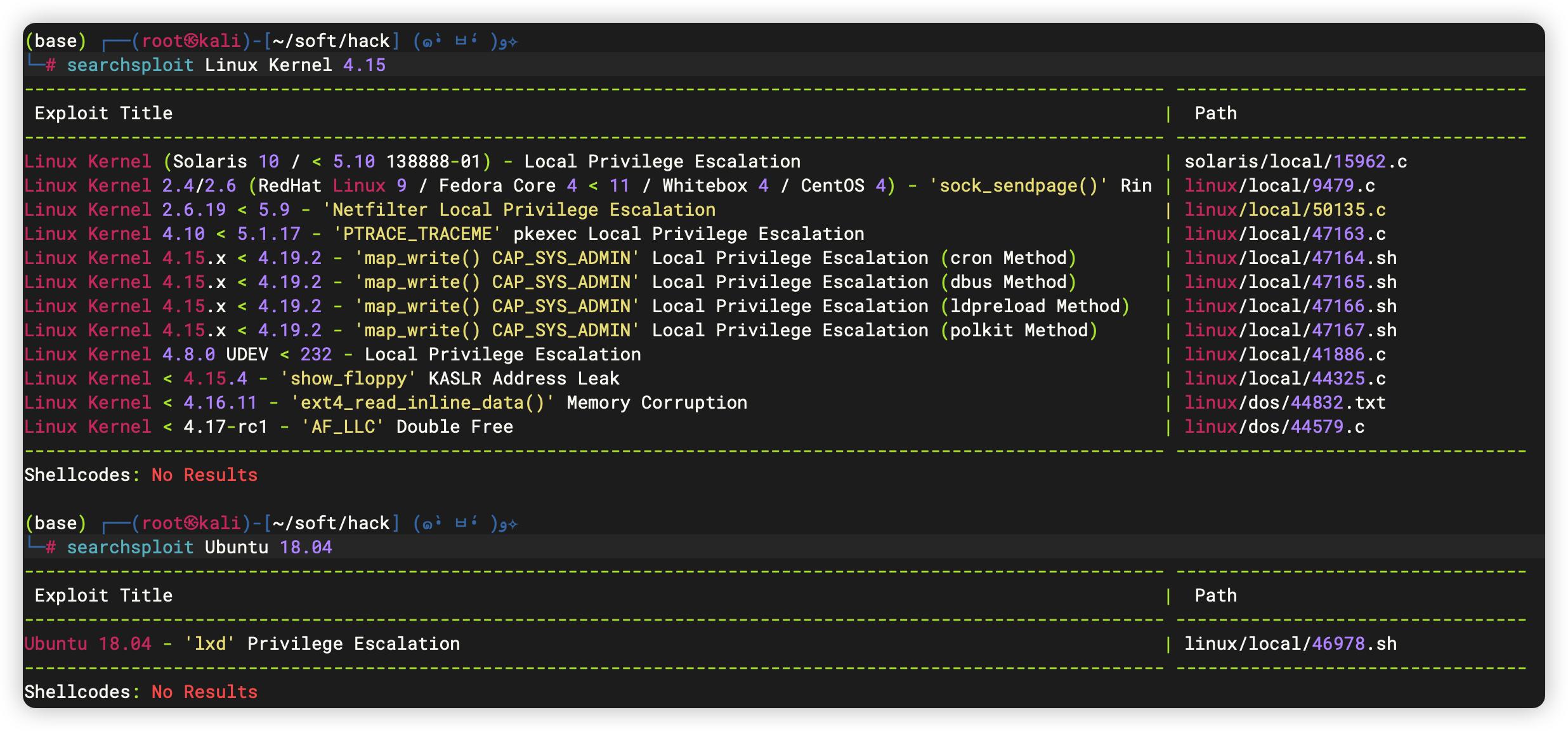Click path linux/local/47164.sh
This screenshot has width=1568, height=731.
click(x=1291, y=258)
